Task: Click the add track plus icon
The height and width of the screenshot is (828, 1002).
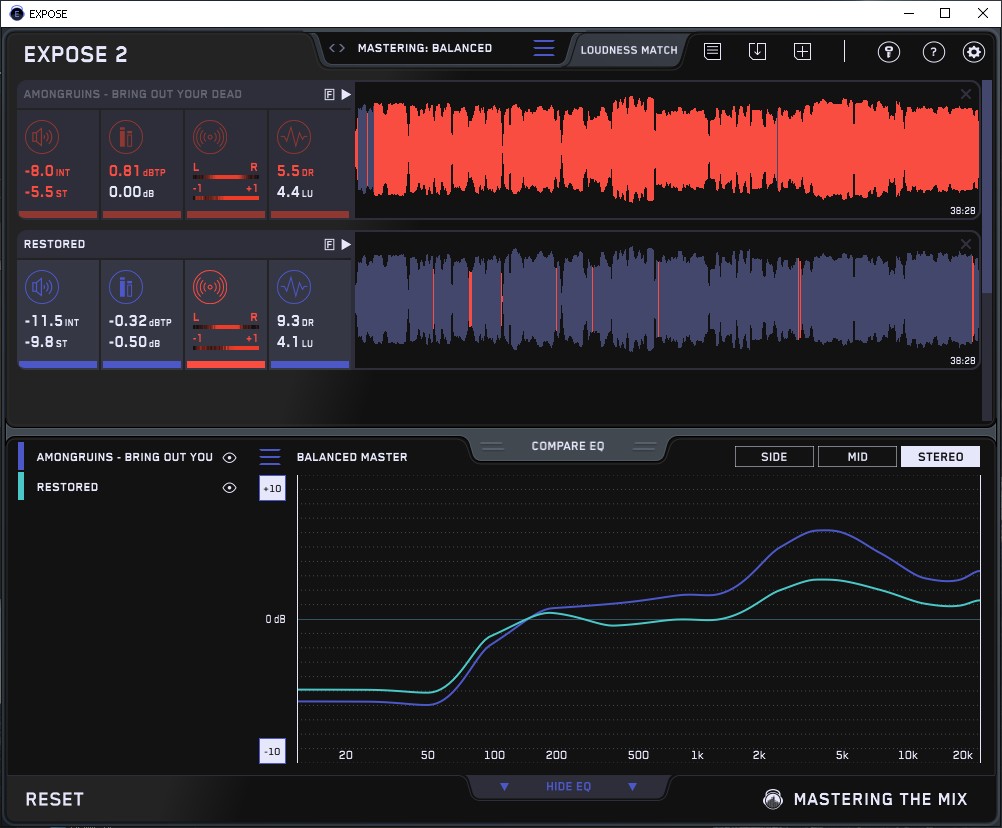Action: [802, 51]
